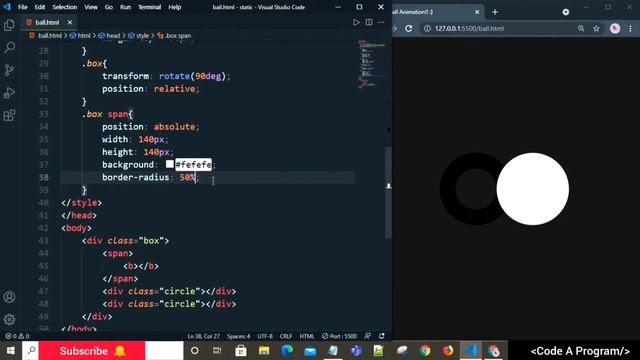Click the html breadcrumb segment
This screenshot has width=640, height=360.
pyautogui.click(x=83, y=36)
